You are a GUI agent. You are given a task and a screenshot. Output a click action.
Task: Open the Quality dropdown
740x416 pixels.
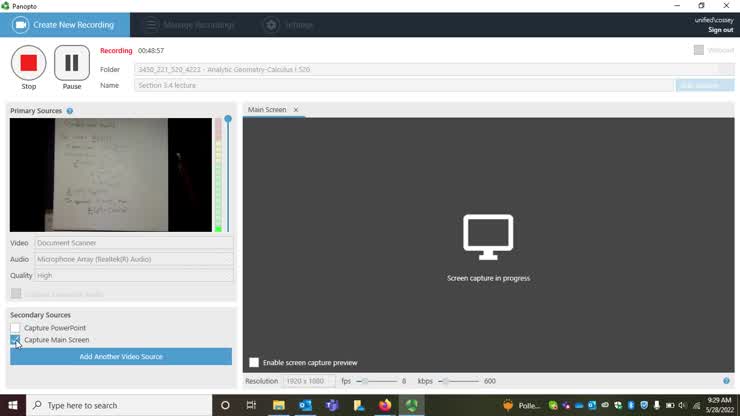point(134,275)
